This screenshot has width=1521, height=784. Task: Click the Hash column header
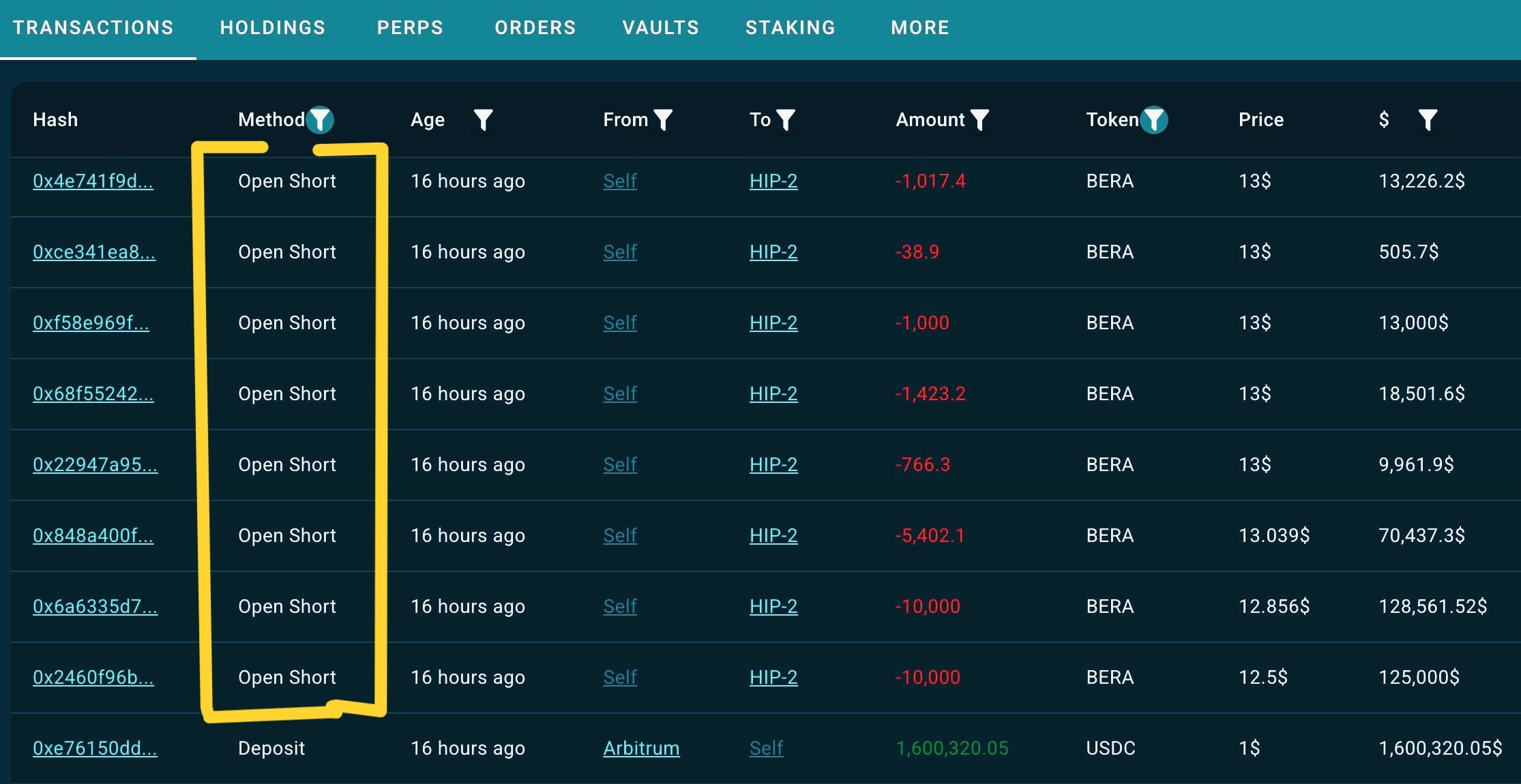[55, 120]
